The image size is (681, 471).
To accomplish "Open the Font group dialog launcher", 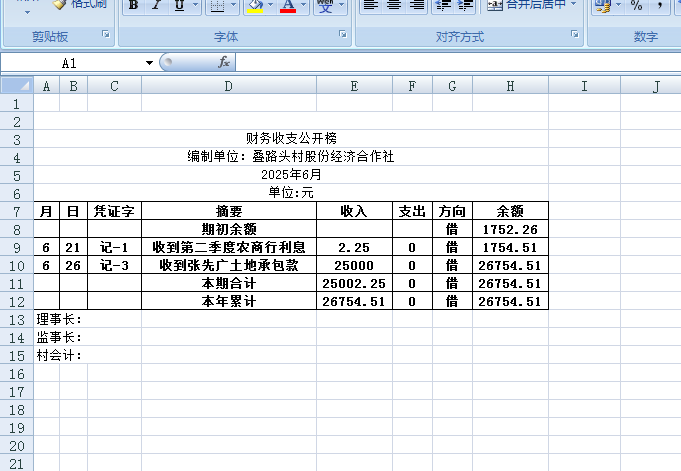I will coord(342,35).
